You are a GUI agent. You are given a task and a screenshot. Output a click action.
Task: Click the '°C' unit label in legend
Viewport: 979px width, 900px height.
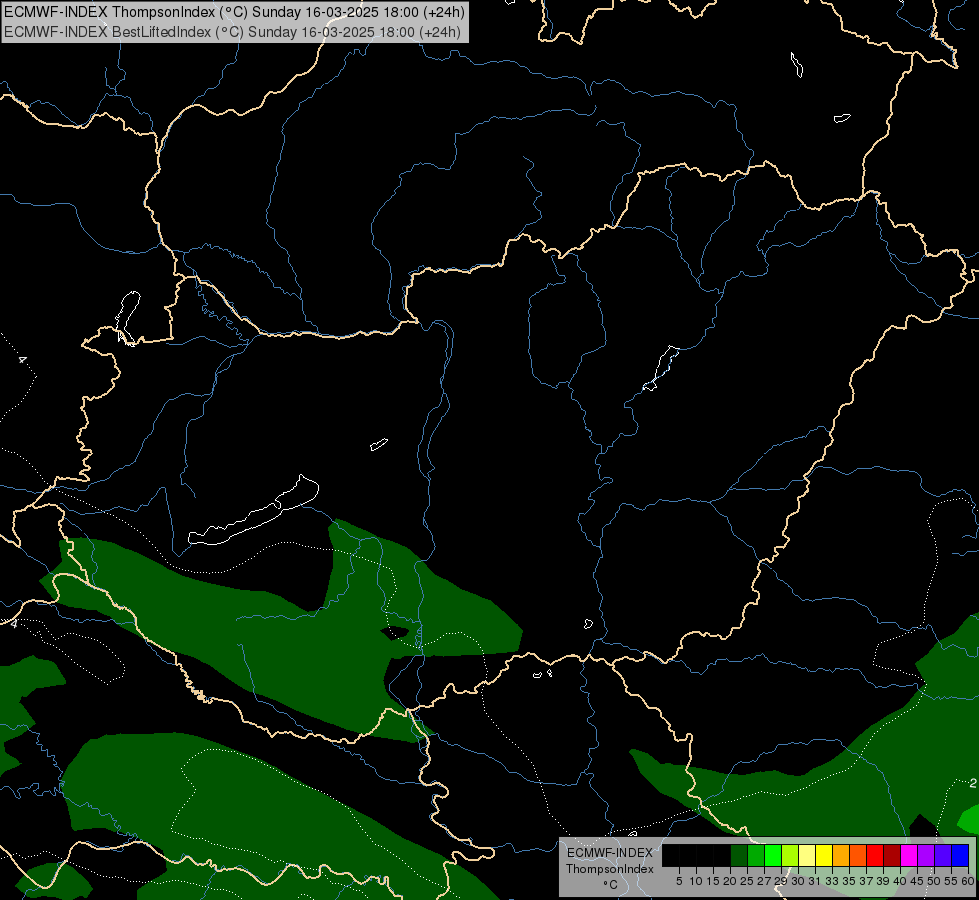(611, 885)
